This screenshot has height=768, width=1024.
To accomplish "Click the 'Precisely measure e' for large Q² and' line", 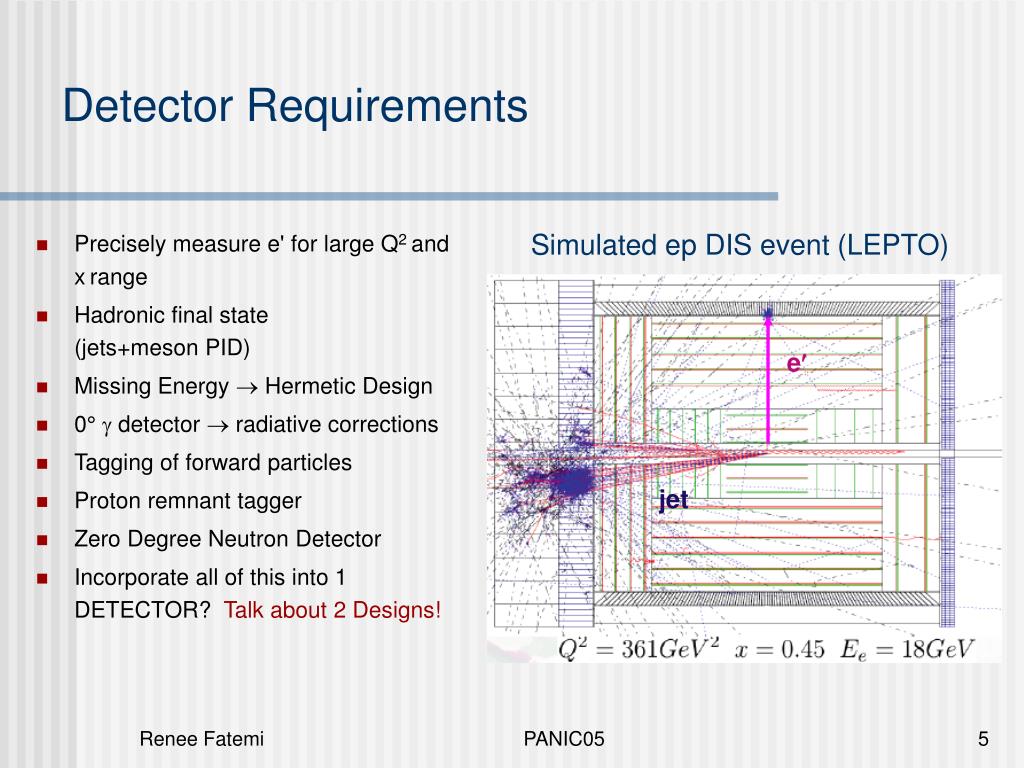I will tap(261, 244).
